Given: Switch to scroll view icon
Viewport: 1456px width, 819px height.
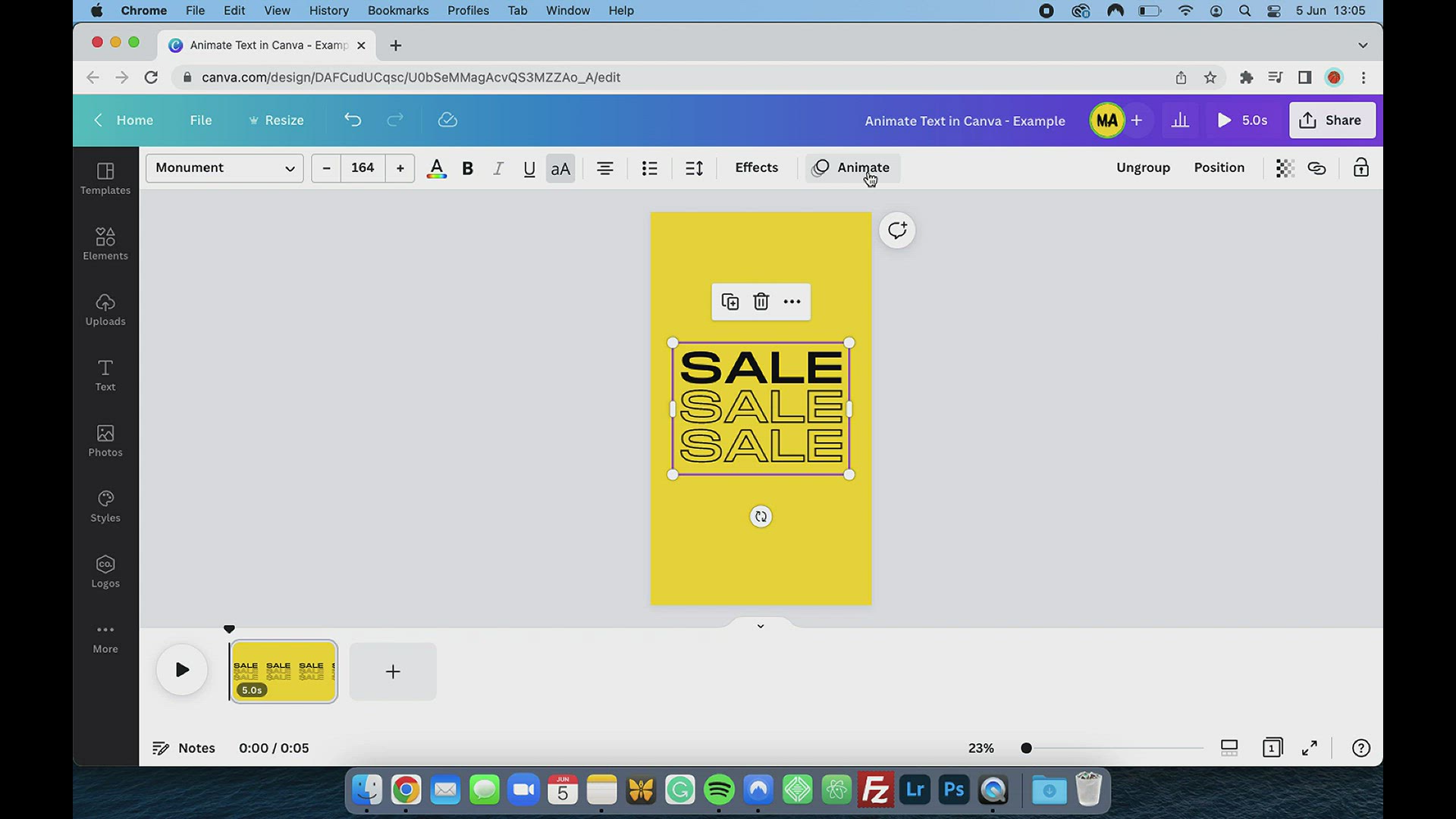Looking at the screenshot, I should (x=1229, y=748).
